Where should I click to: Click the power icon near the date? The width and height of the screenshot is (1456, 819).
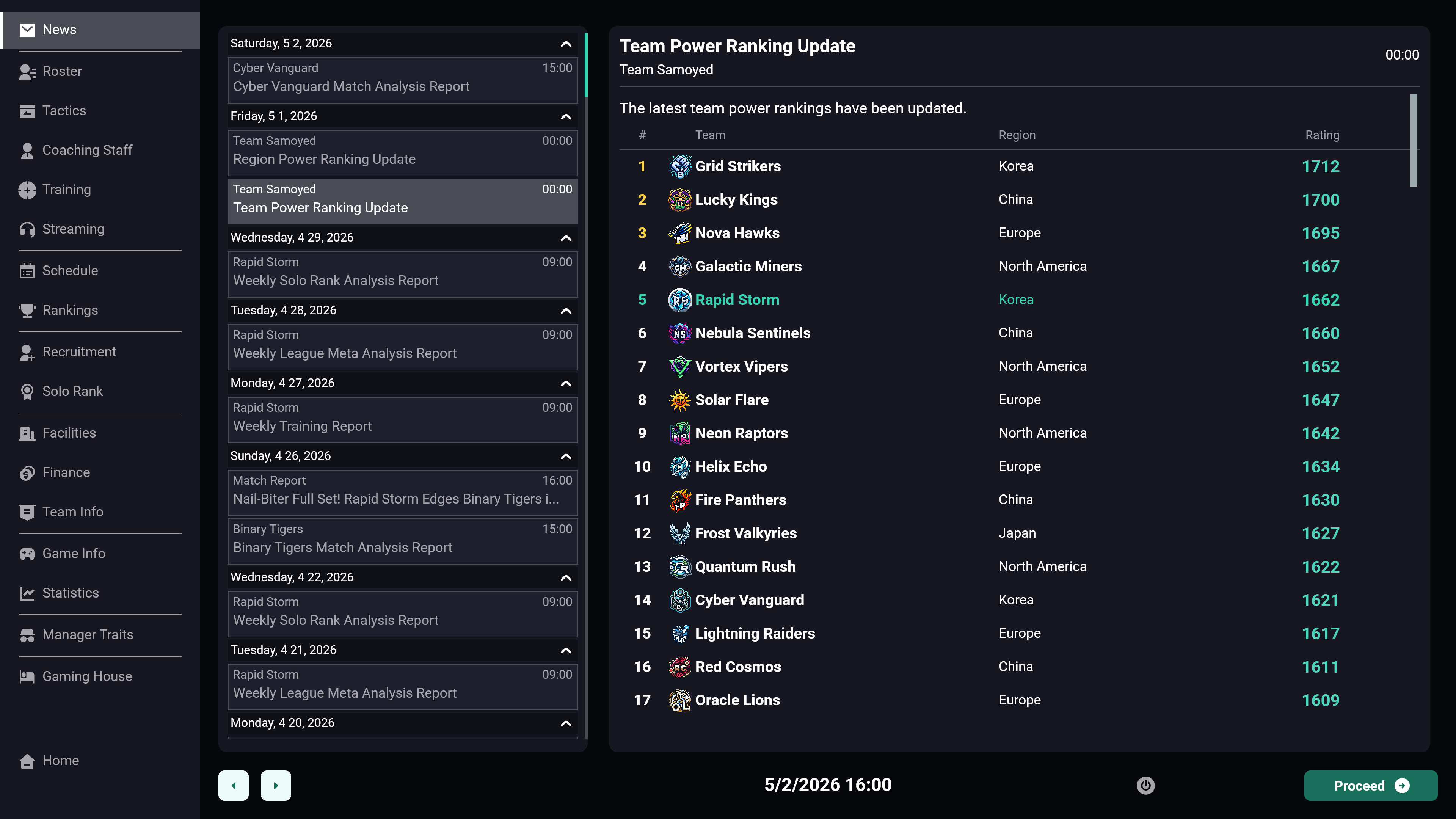(1145, 785)
